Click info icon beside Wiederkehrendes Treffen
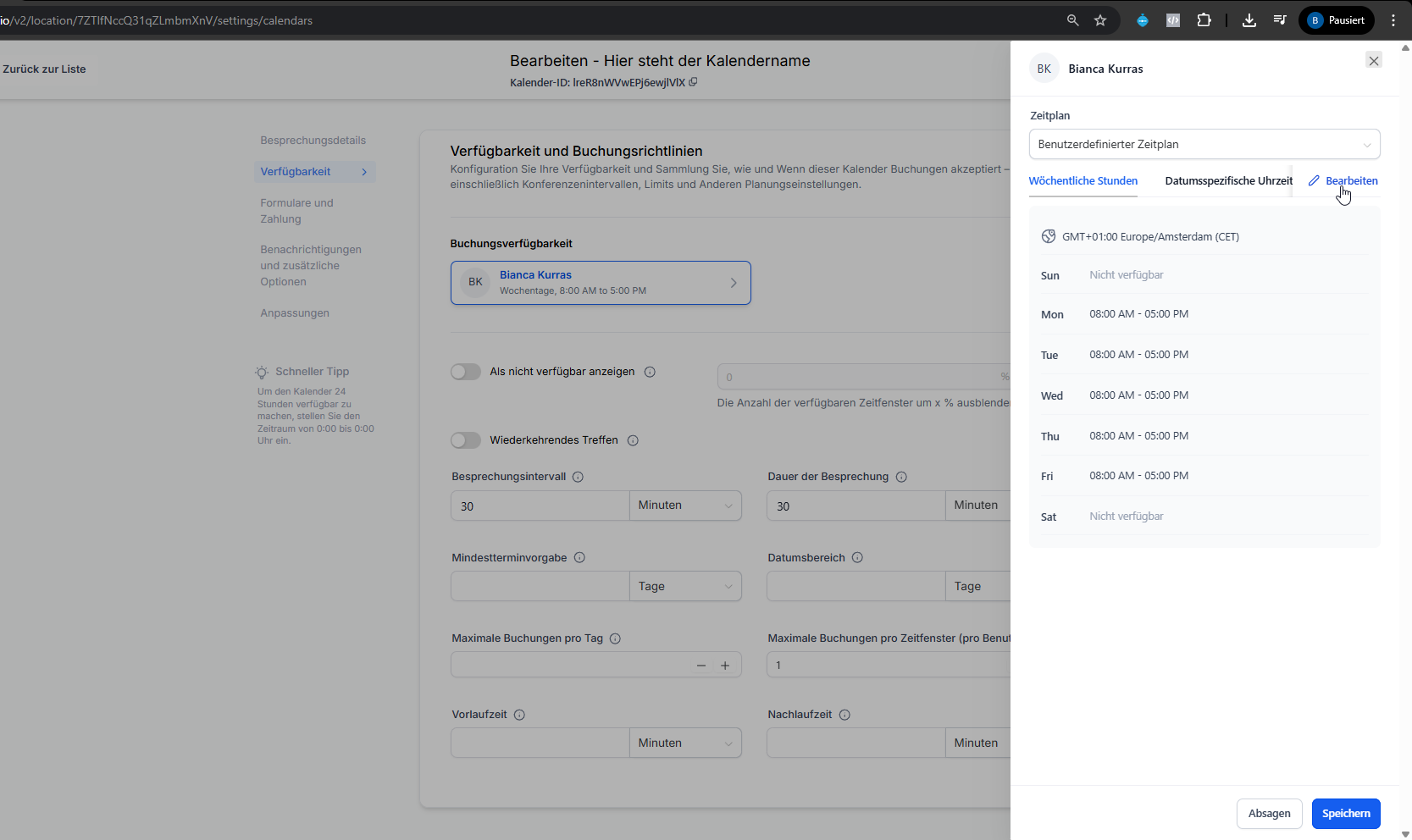Viewport: 1412px width, 840px height. (633, 440)
